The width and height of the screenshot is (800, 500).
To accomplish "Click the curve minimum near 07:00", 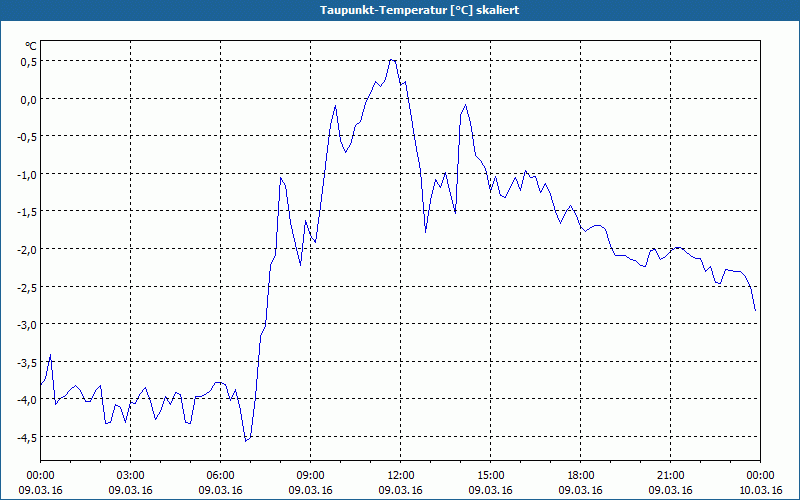I will [246, 441].
